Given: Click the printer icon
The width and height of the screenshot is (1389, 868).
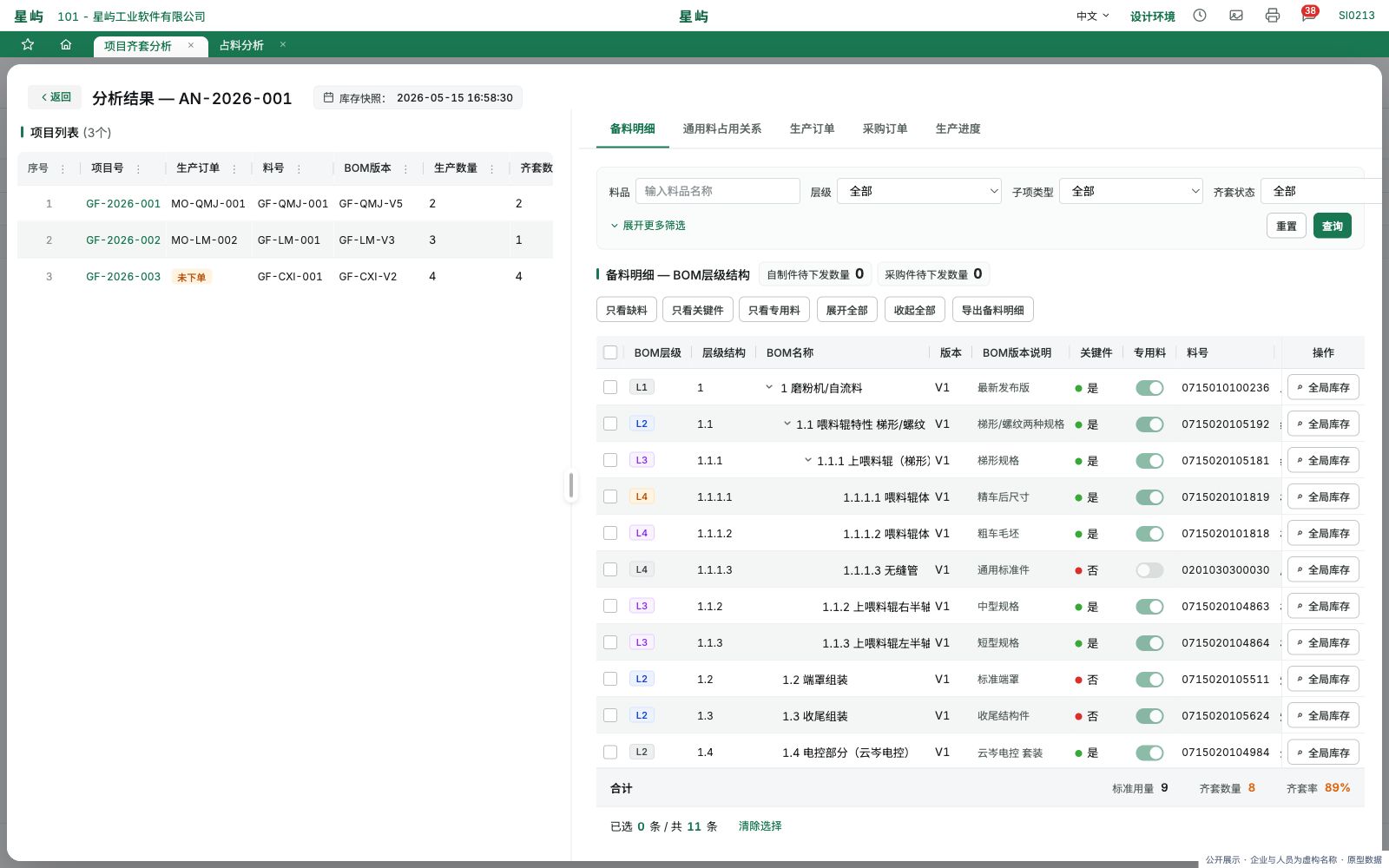Looking at the screenshot, I should tap(1273, 16).
